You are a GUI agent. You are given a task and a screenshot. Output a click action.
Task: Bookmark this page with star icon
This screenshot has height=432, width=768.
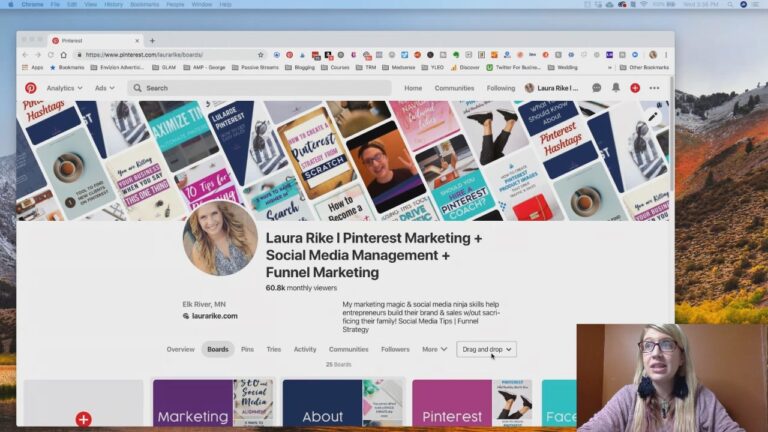261,55
